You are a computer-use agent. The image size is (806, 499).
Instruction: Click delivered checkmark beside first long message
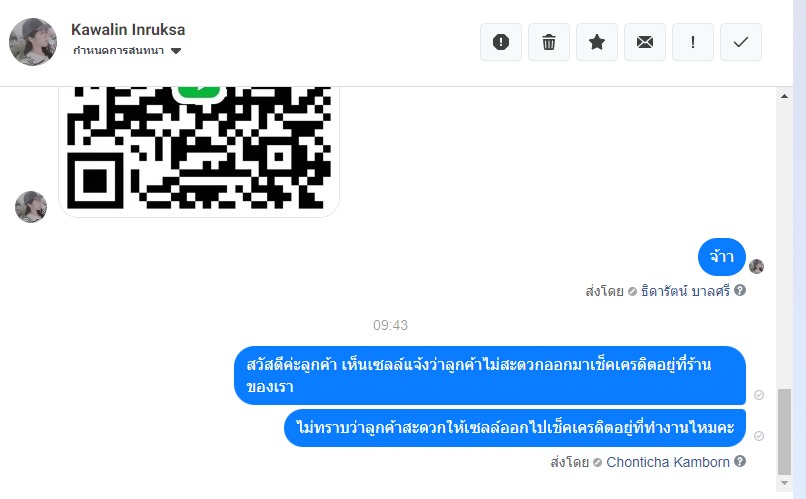pos(759,395)
